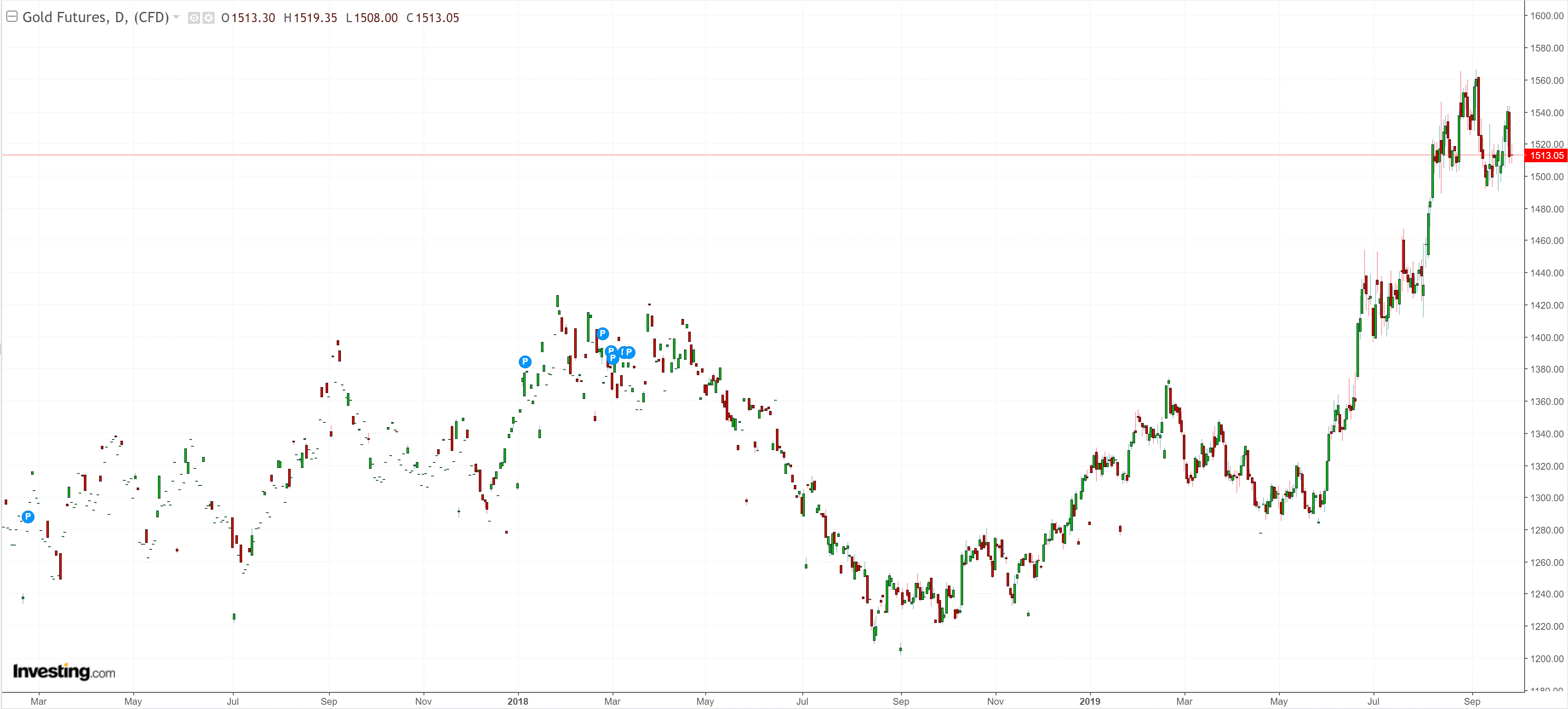This screenshot has height=709, width=1568.
Task: Click the 2018 label on time axis
Action: [x=518, y=701]
